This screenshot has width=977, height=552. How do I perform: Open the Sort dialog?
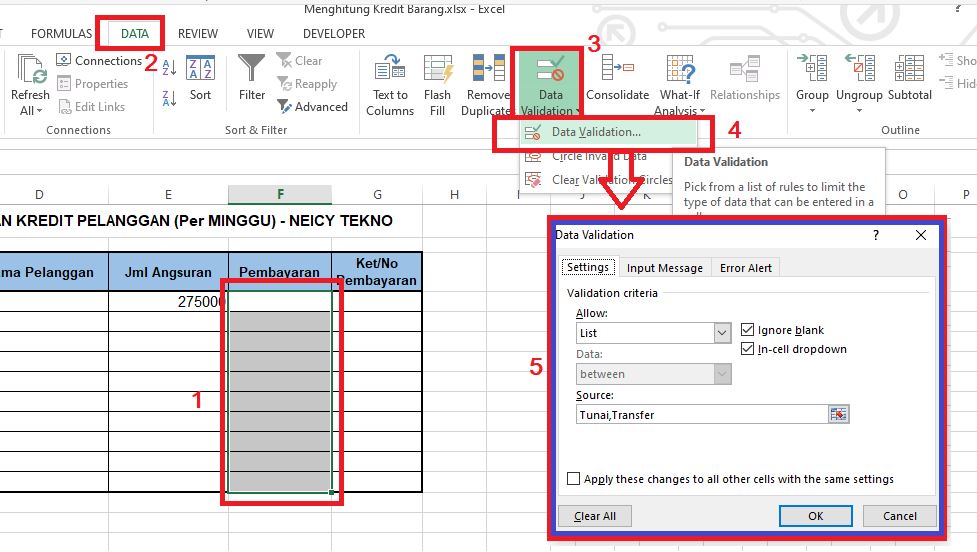coord(200,78)
